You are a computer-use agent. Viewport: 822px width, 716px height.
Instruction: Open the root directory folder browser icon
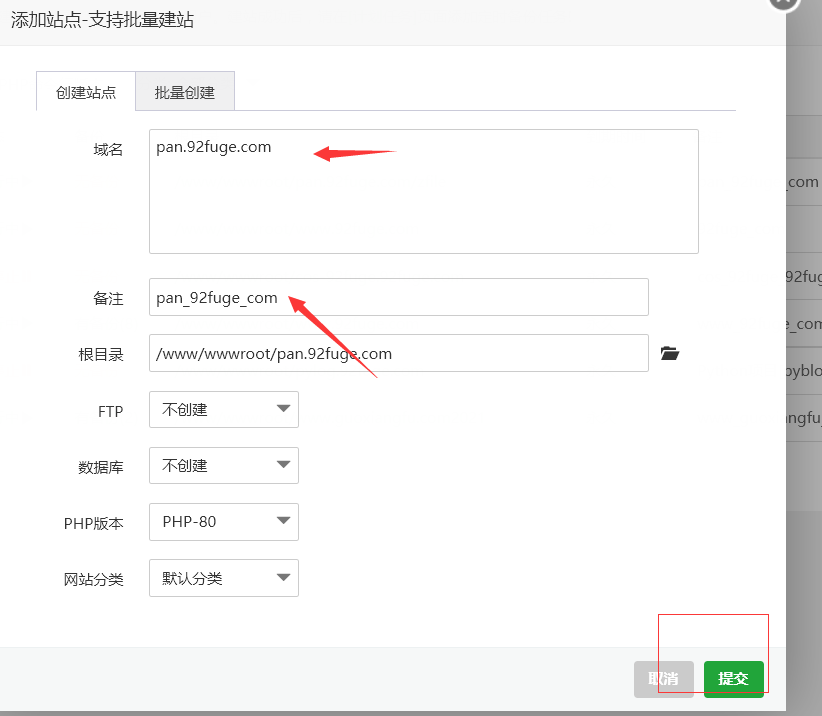669,353
